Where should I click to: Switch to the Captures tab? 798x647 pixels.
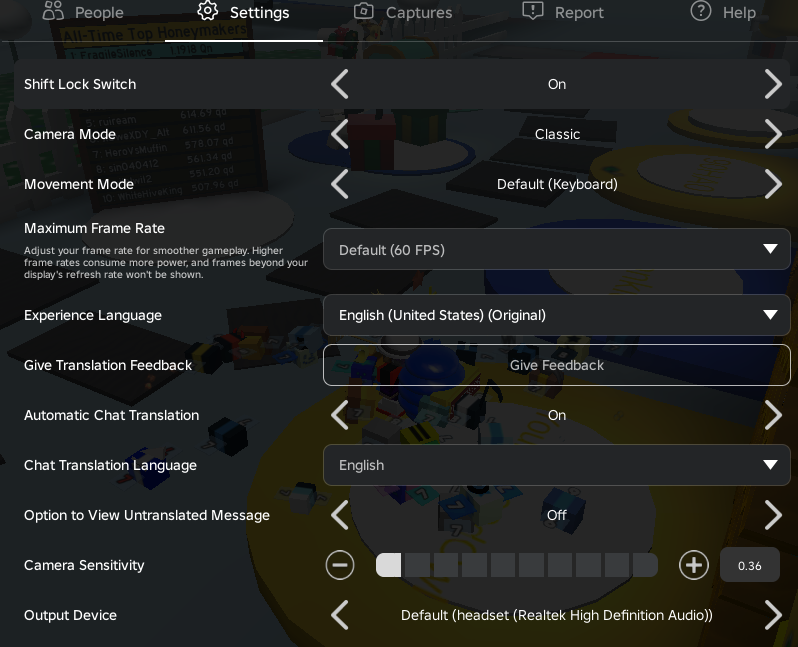point(403,12)
